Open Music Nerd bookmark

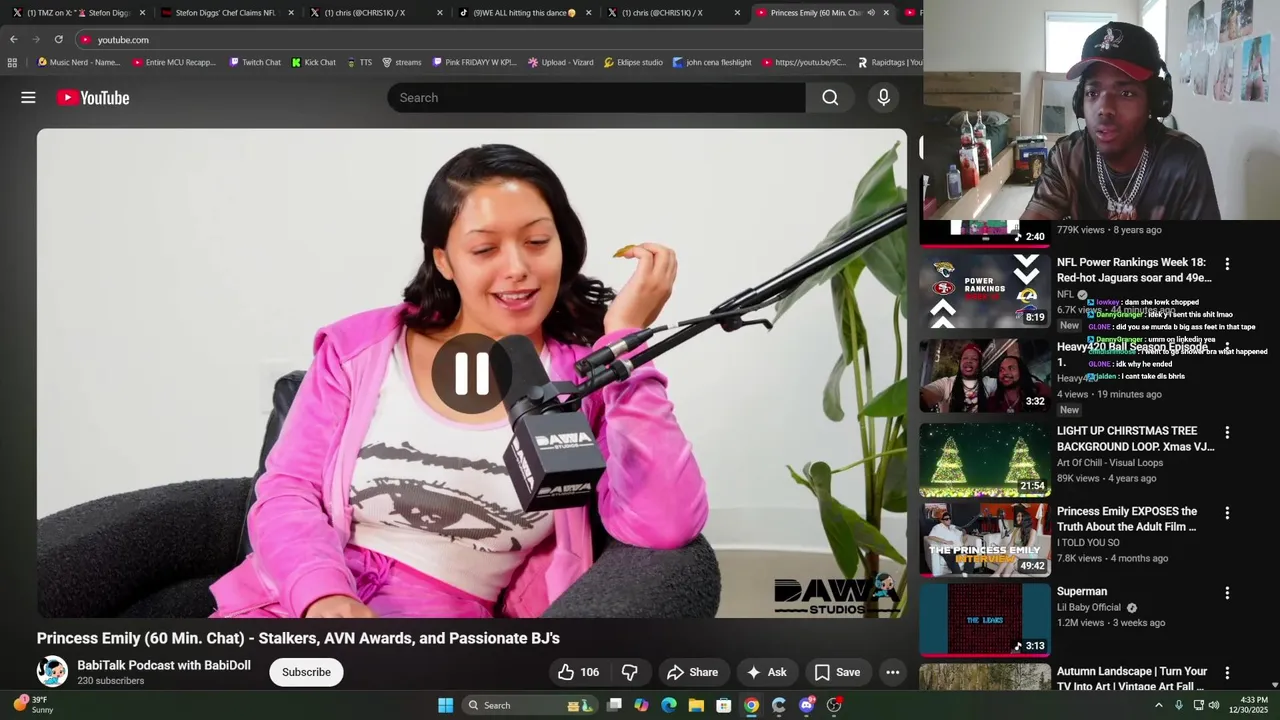pos(78,62)
